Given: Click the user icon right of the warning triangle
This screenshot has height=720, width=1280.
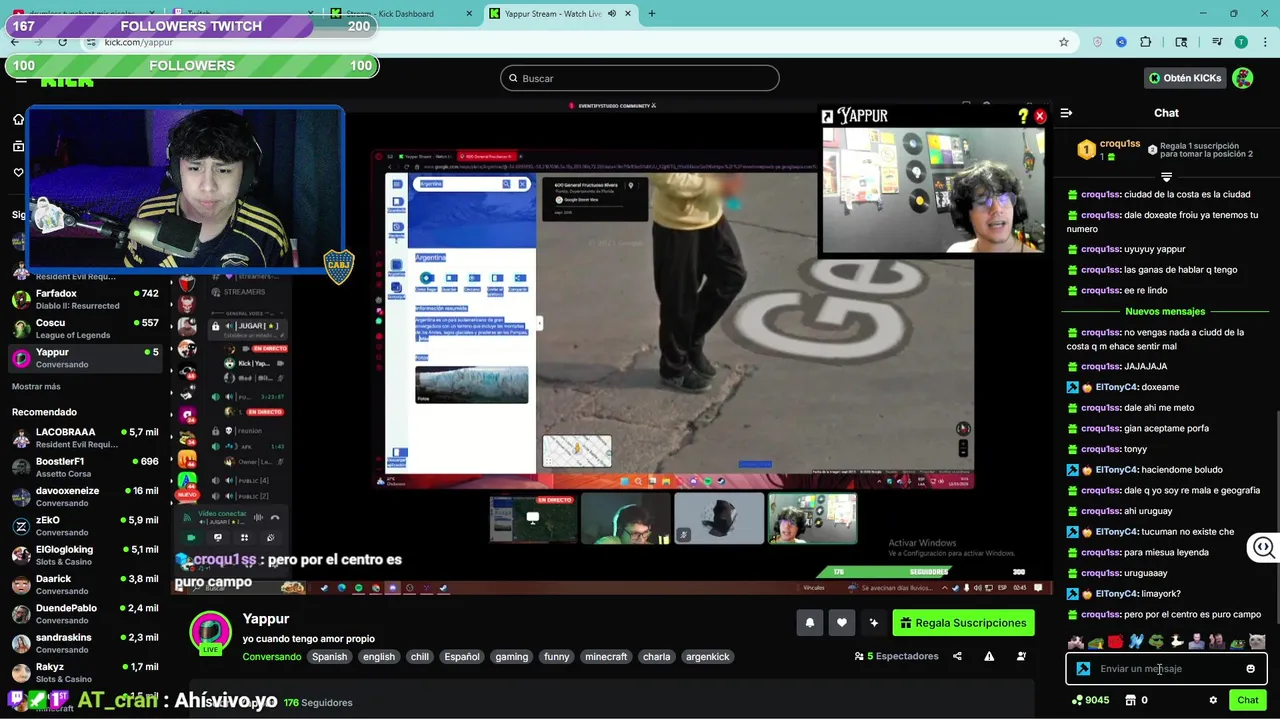Looking at the screenshot, I should tap(1021, 656).
